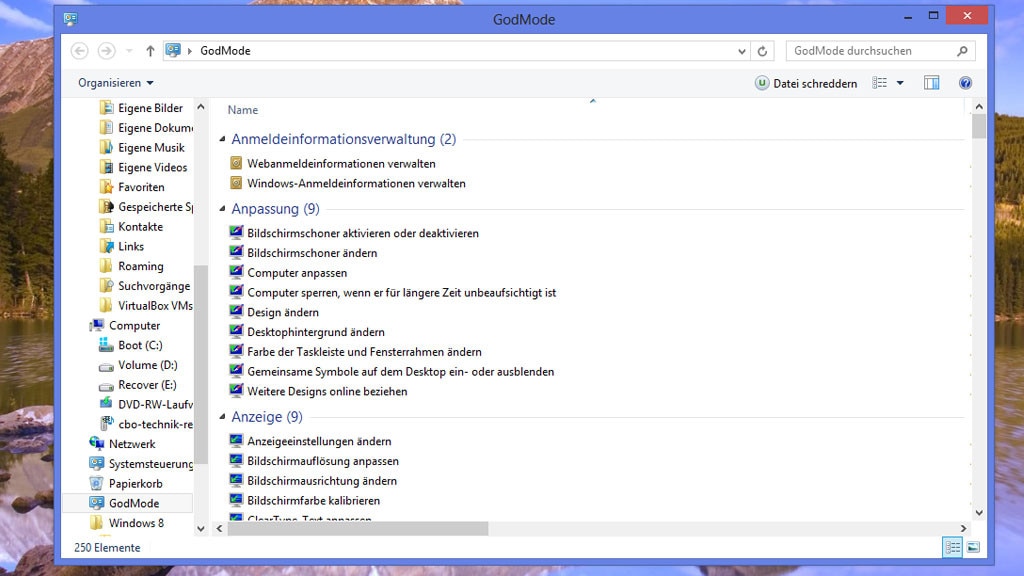This screenshot has width=1024, height=576.
Task: Select Weitere Designs online beziehen
Action: click(318, 391)
